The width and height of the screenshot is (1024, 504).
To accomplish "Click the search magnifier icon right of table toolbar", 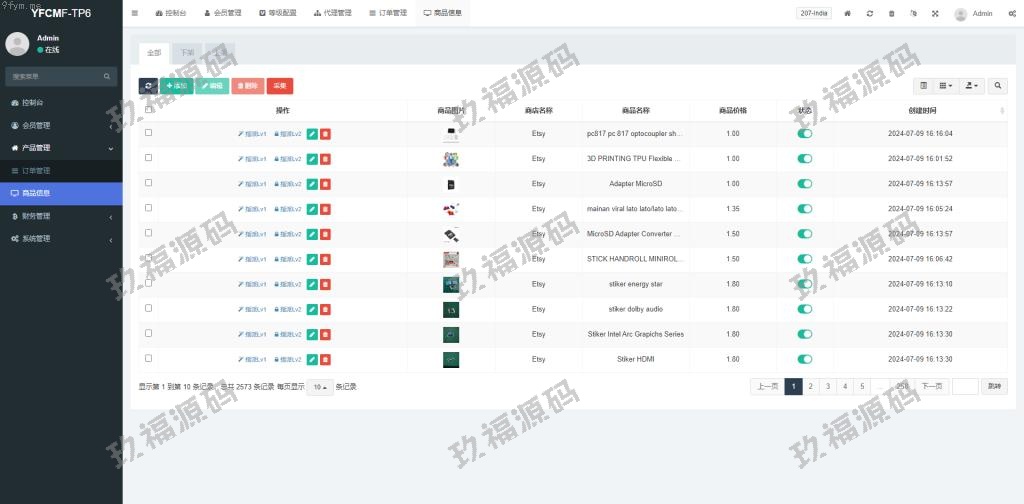I will tap(998, 86).
